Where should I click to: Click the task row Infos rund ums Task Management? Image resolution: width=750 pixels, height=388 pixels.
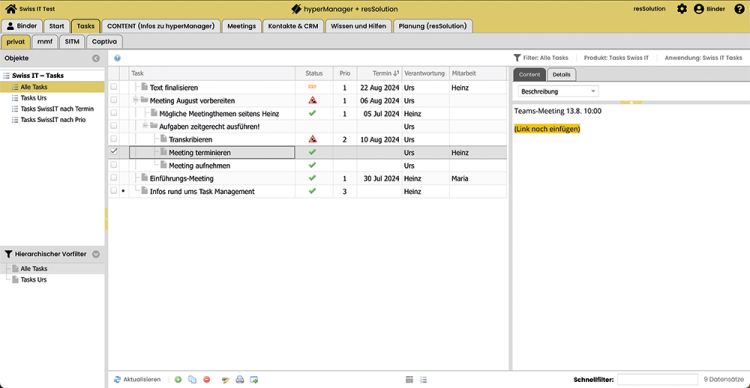tap(307, 191)
